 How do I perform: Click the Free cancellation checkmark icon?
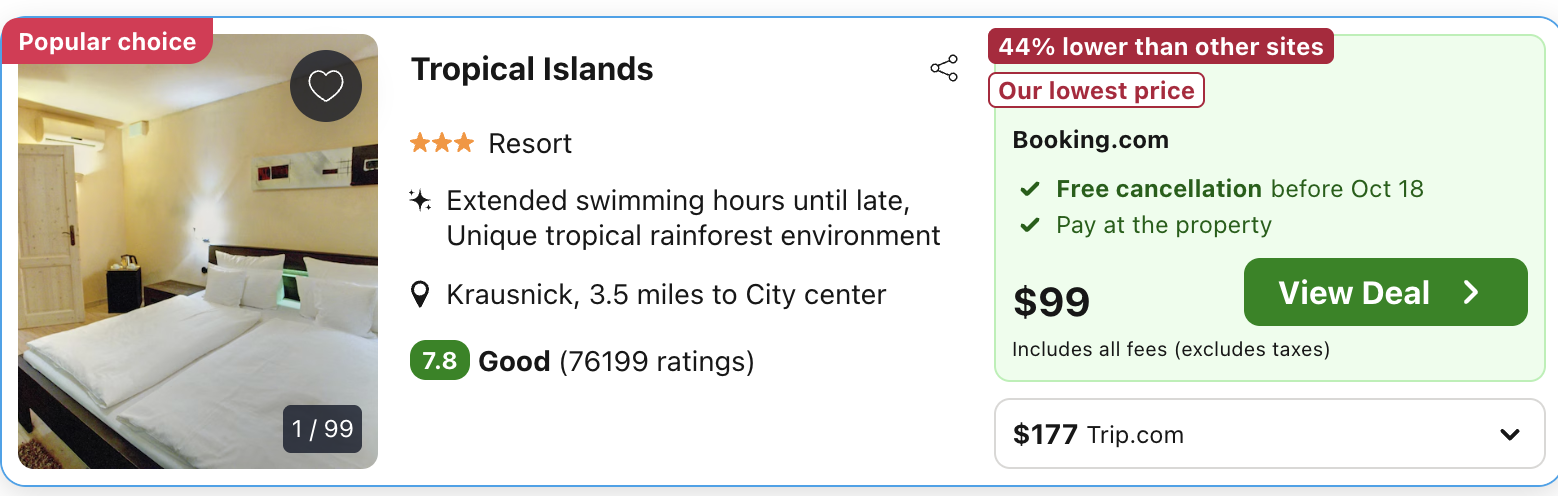click(1029, 189)
